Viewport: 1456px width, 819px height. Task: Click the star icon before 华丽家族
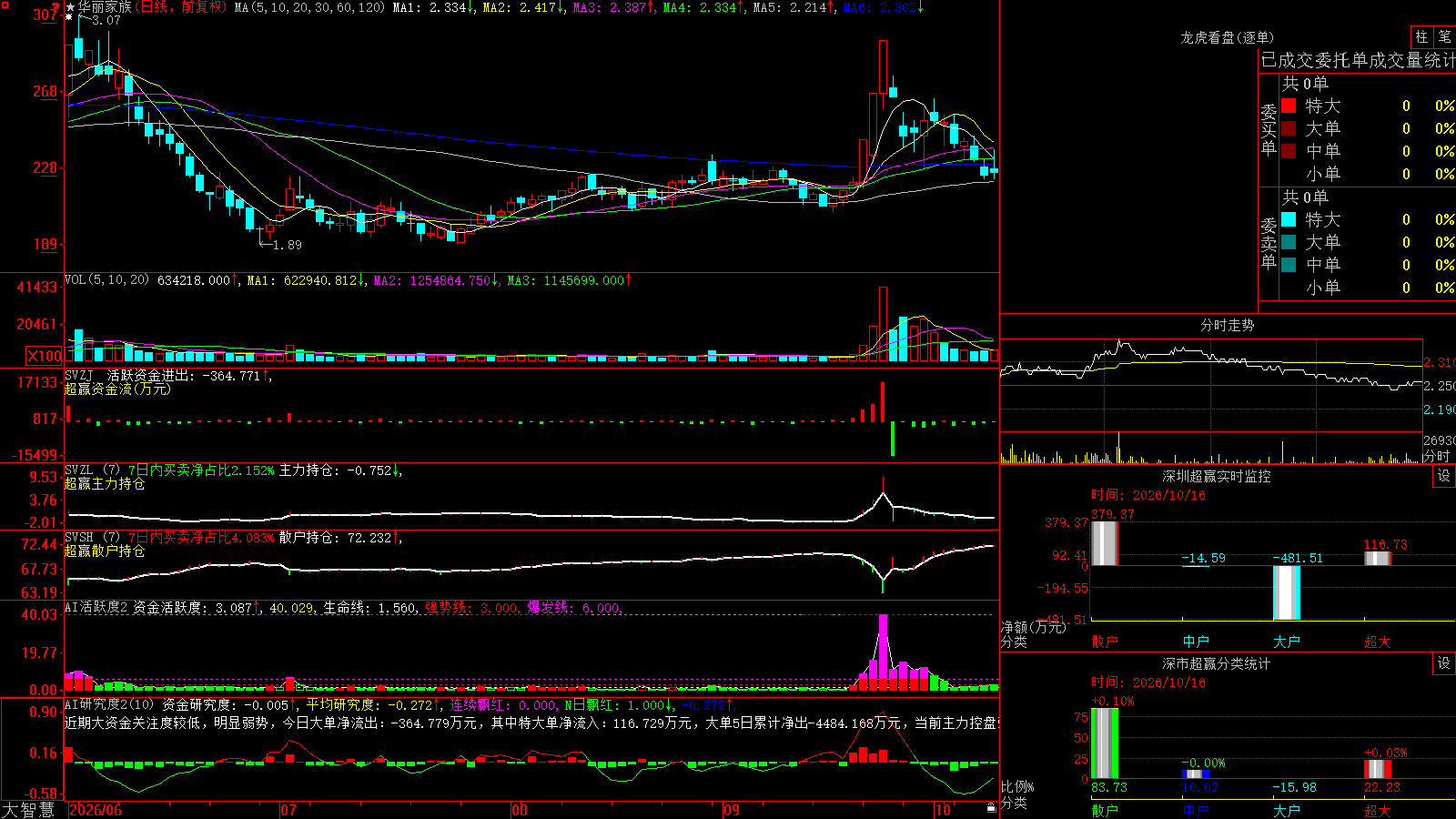point(70,7)
